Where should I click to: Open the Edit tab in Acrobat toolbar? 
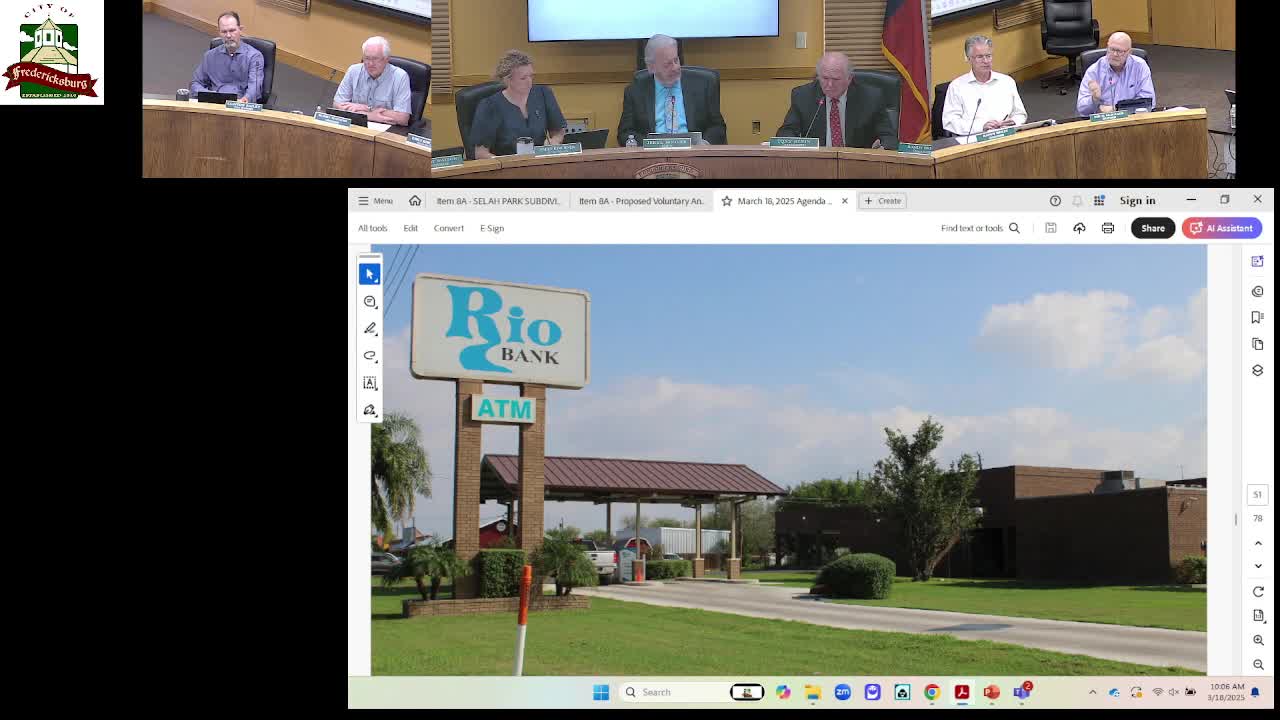[x=411, y=228]
